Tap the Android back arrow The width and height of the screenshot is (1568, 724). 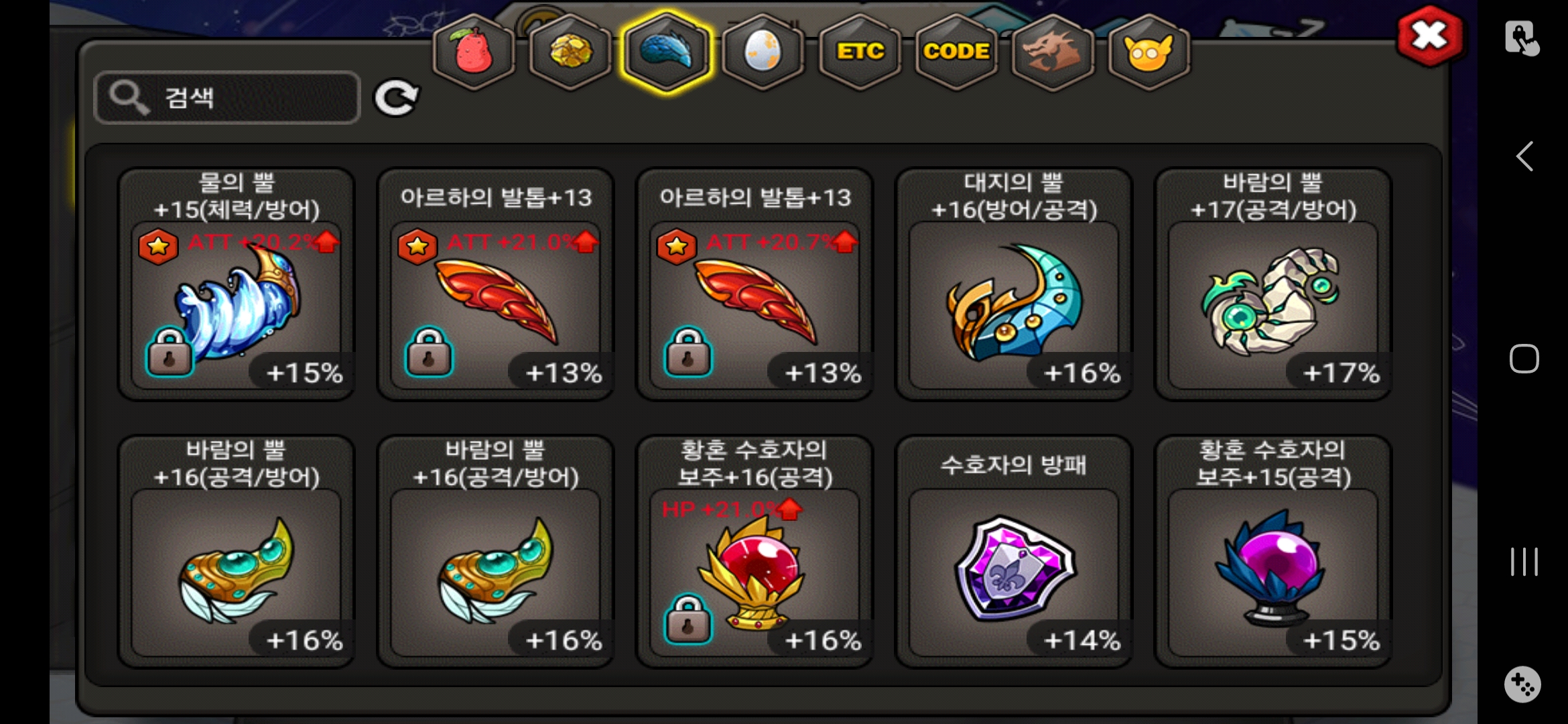(1524, 157)
